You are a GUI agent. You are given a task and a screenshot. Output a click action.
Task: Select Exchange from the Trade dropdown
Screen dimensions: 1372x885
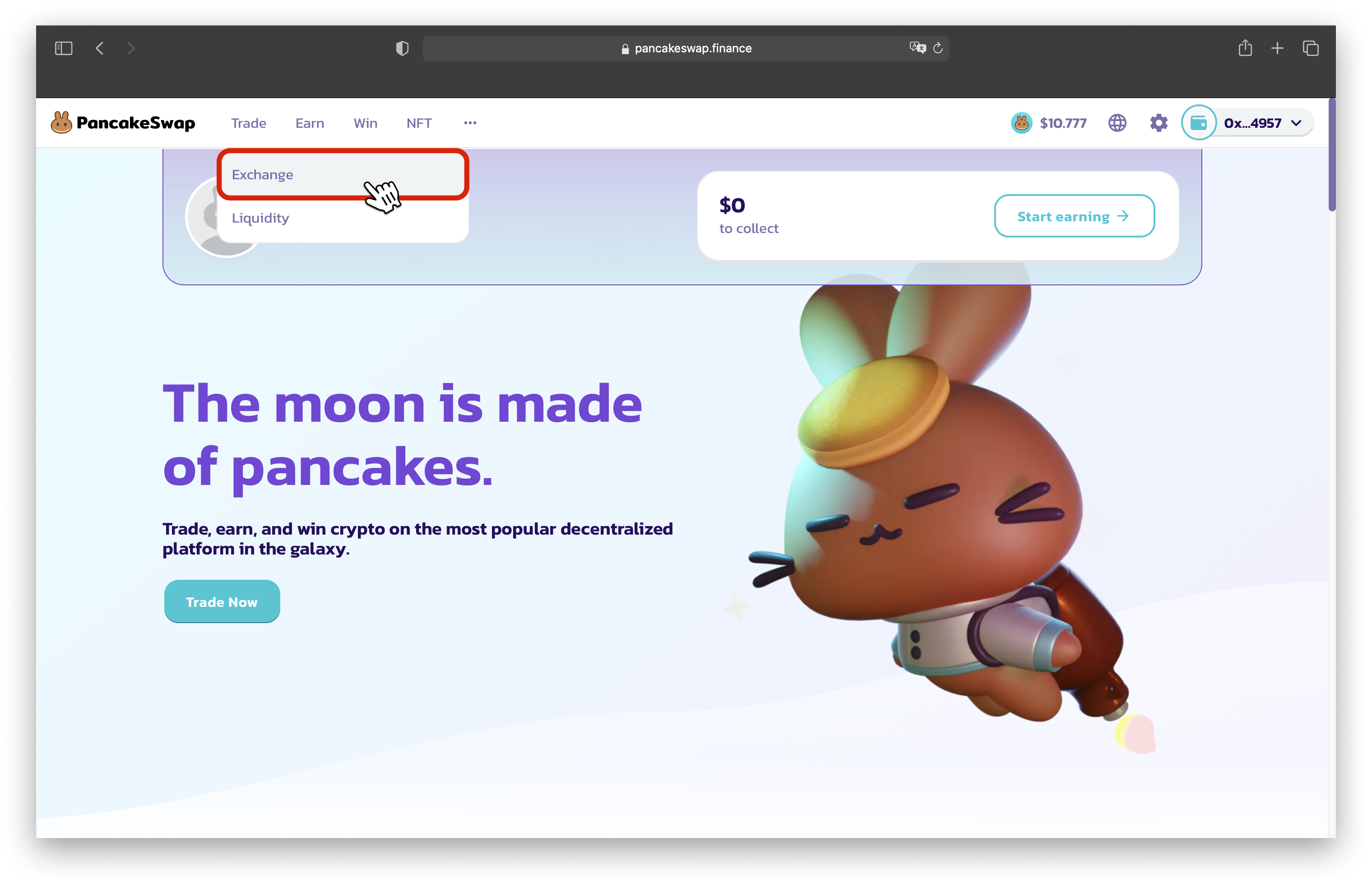tap(343, 175)
